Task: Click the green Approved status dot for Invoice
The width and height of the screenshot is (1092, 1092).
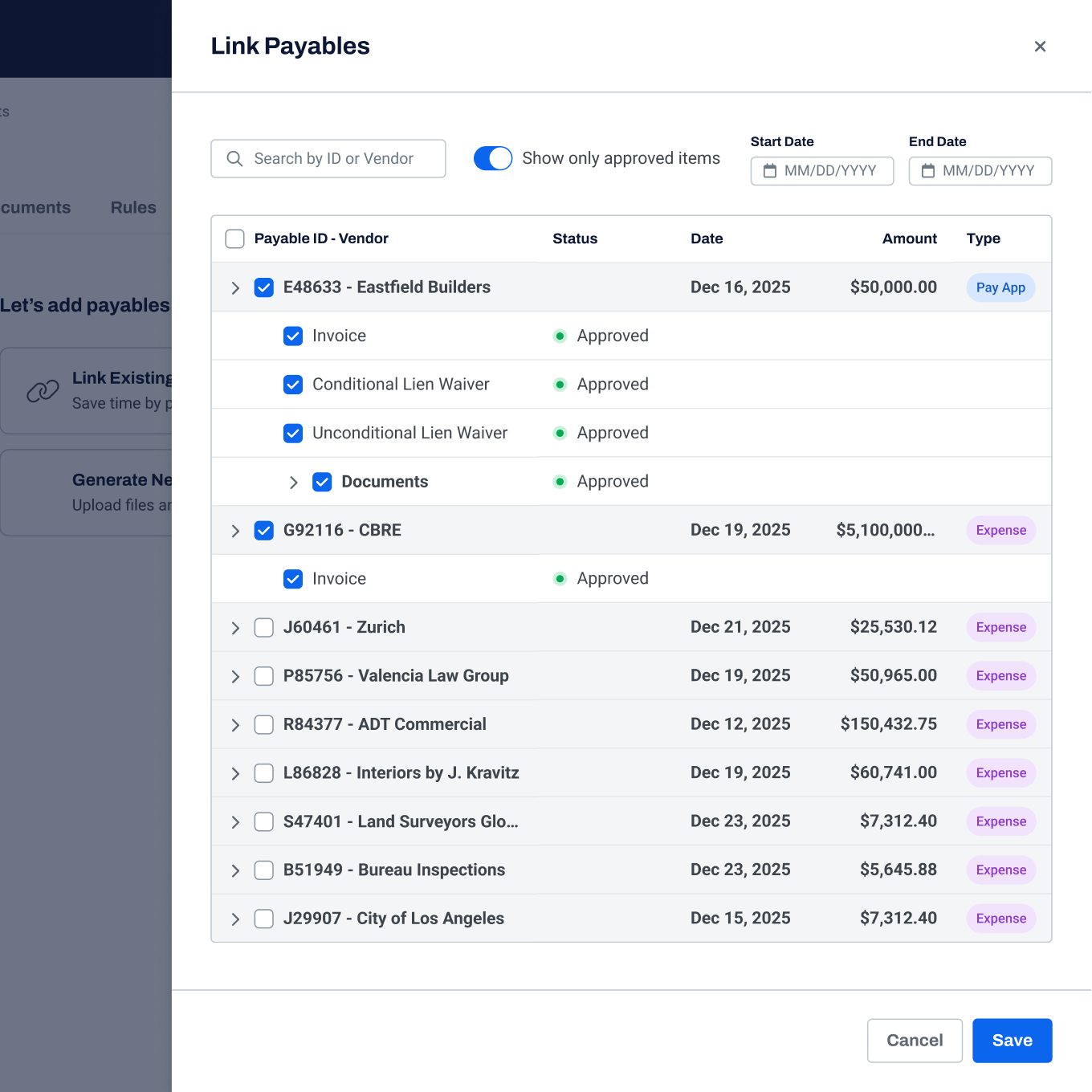Action: tap(560, 336)
